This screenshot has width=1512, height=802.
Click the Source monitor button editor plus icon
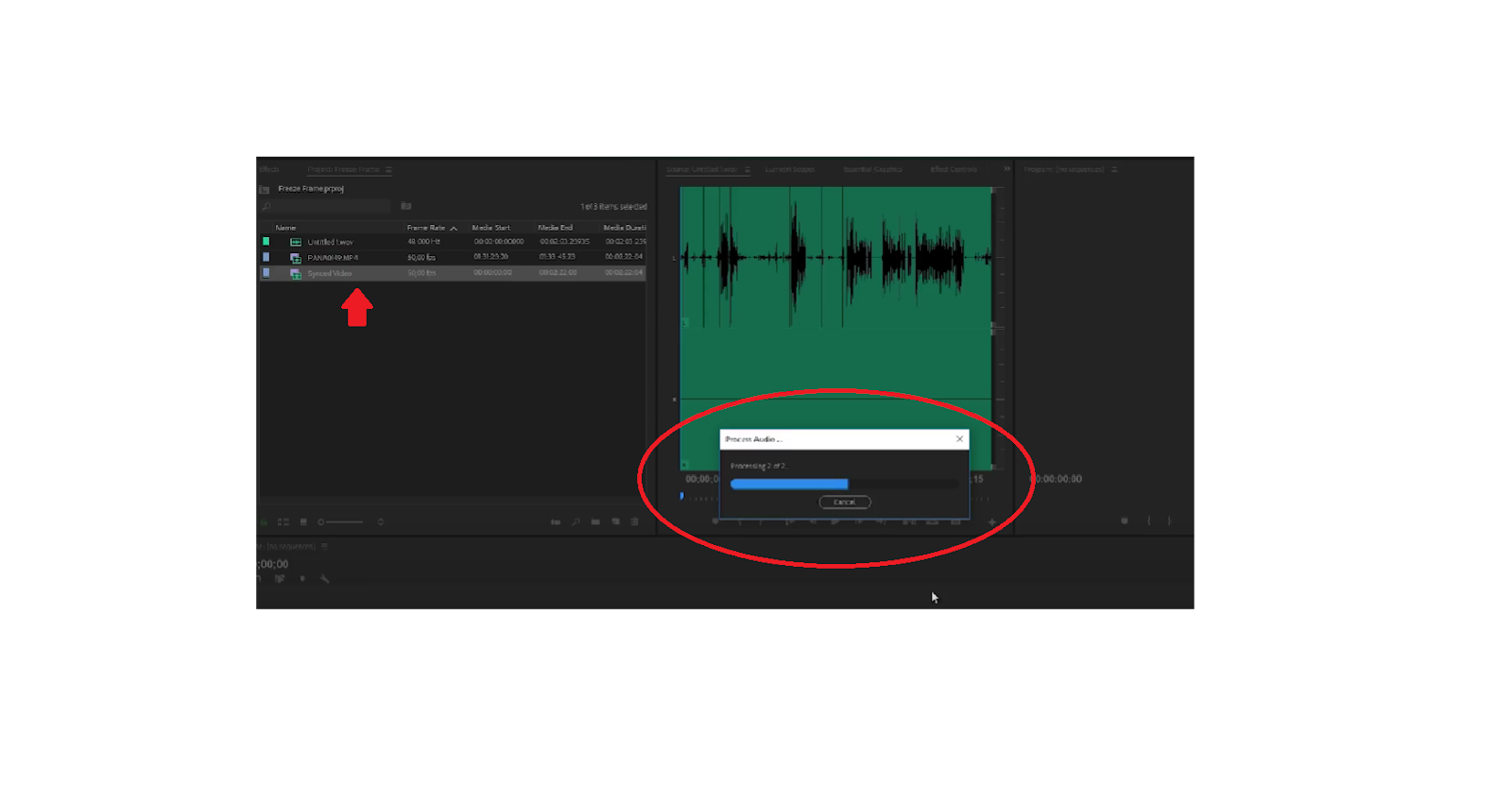(991, 521)
